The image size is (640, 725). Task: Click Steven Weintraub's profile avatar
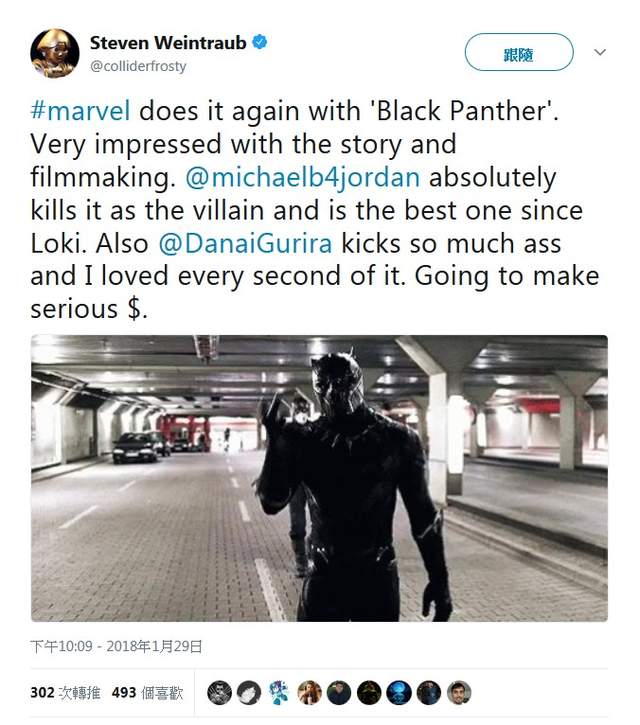[x=54, y=53]
